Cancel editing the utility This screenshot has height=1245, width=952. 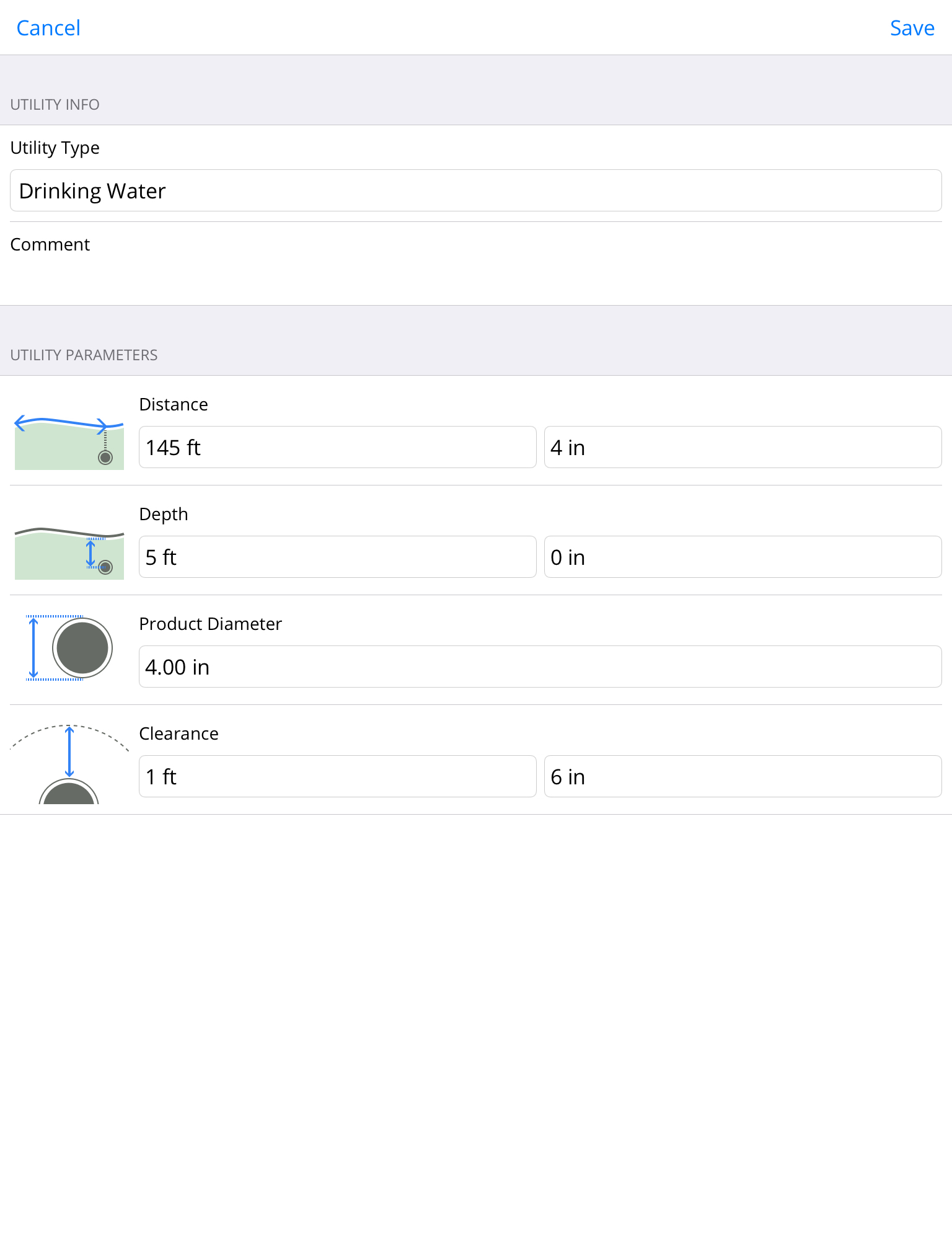tap(48, 28)
